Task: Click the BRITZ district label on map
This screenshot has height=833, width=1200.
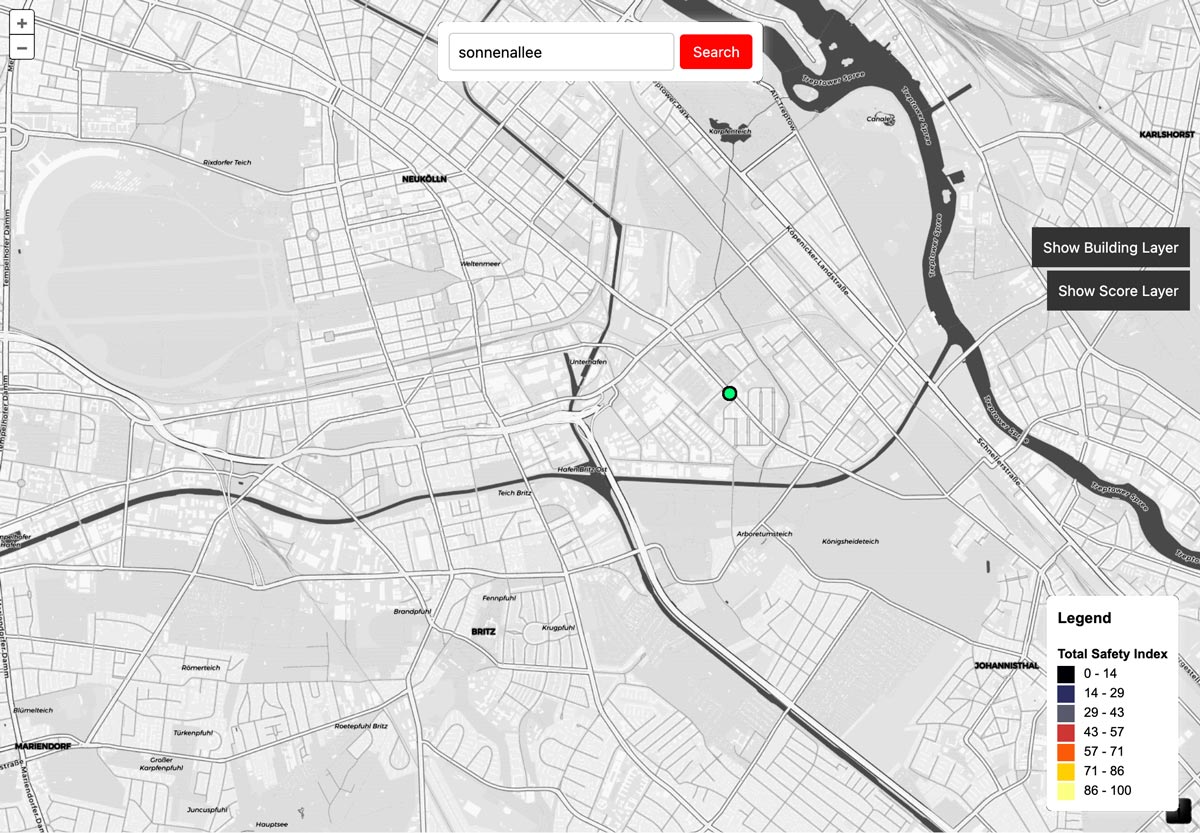Action: point(483,632)
